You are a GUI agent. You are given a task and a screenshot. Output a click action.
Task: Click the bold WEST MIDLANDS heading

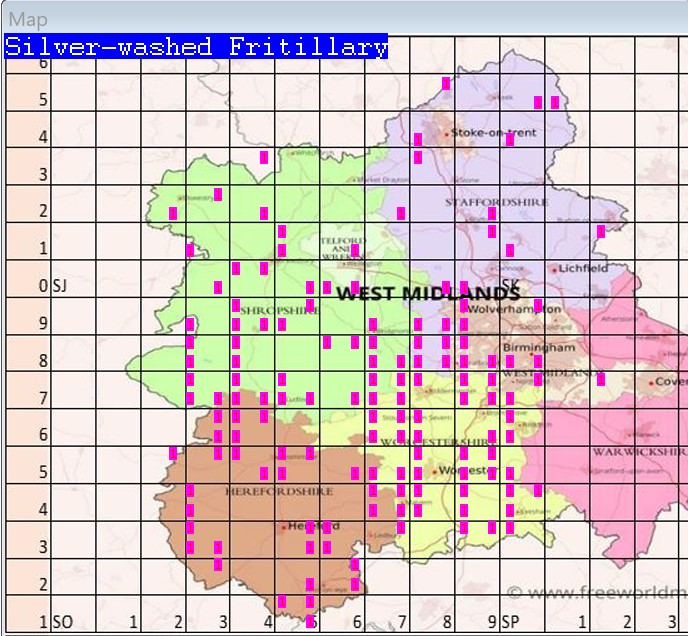pyautogui.click(x=427, y=293)
